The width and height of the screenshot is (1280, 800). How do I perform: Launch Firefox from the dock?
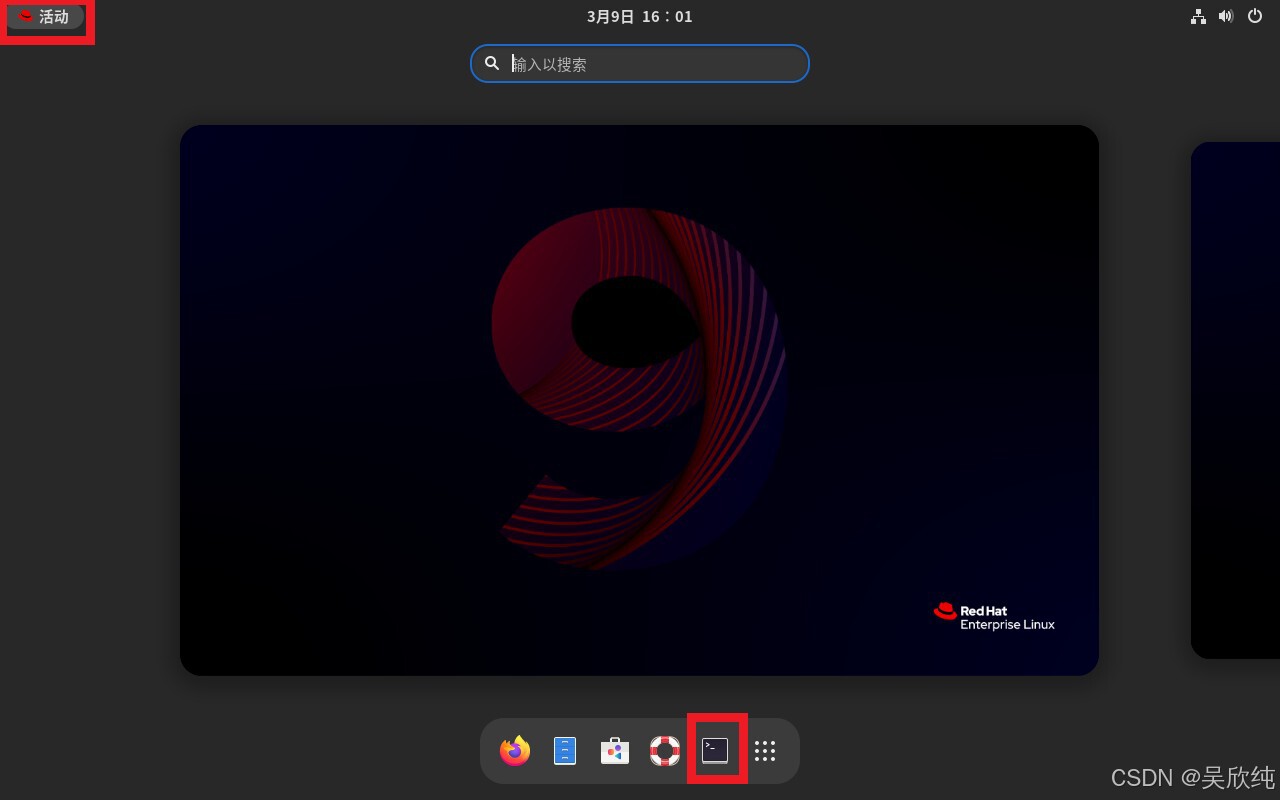pos(515,751)
